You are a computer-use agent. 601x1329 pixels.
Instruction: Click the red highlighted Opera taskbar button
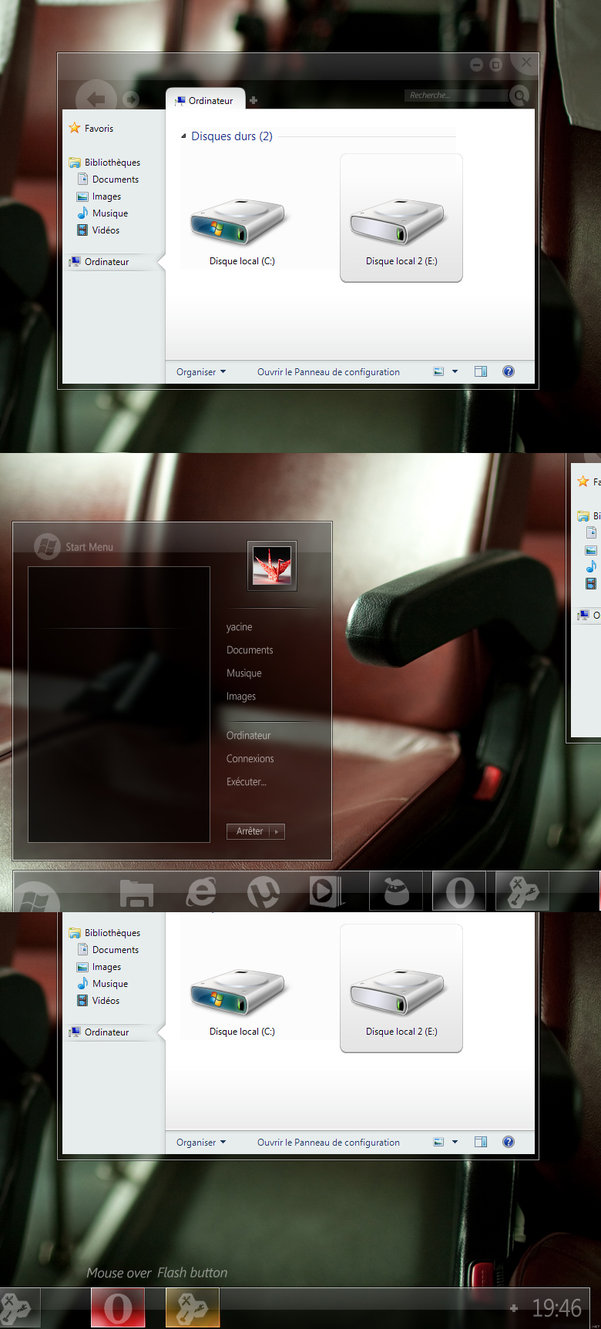118,1308
